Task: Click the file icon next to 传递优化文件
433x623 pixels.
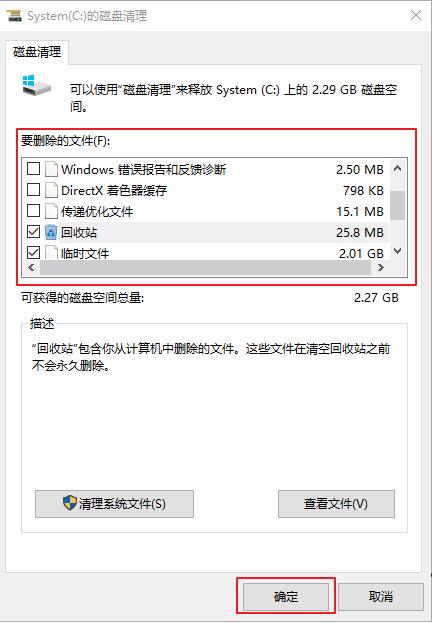Action: [51, 211]
